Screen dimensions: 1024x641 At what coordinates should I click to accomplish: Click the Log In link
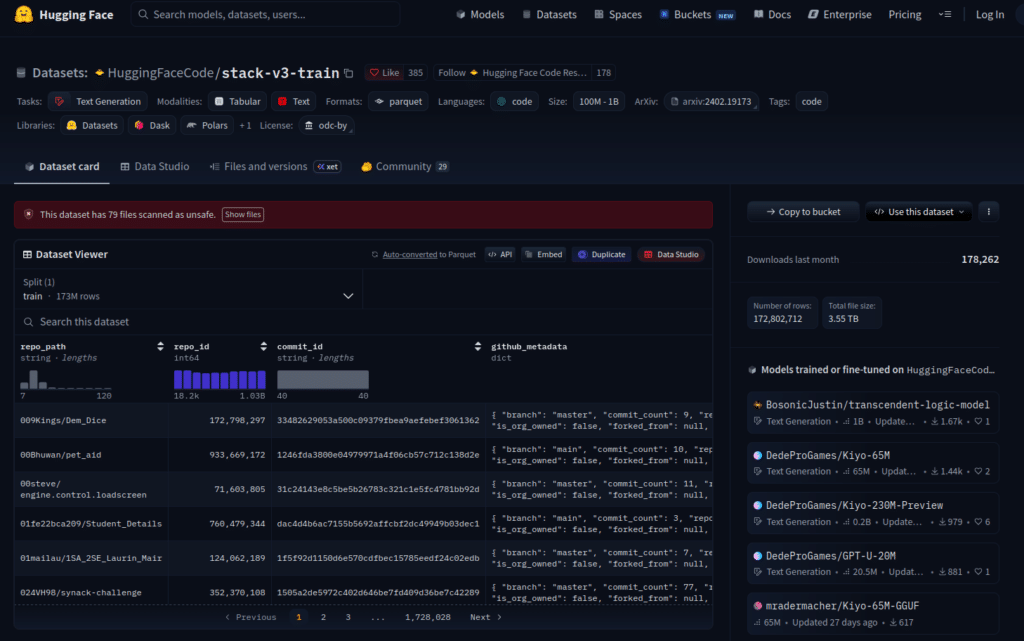989,14
